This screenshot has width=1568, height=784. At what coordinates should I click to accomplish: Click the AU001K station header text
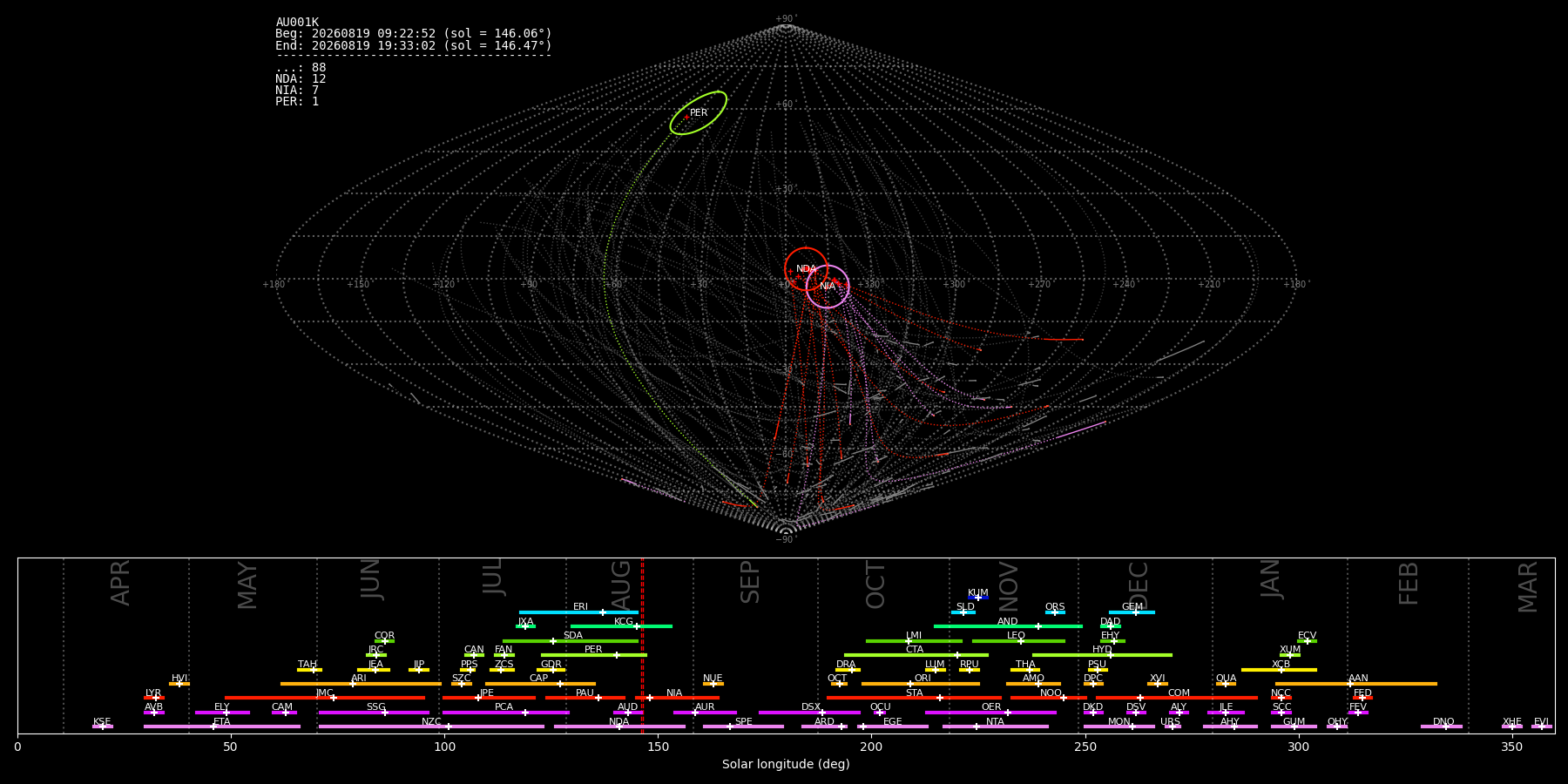click(x=297, y=23)
